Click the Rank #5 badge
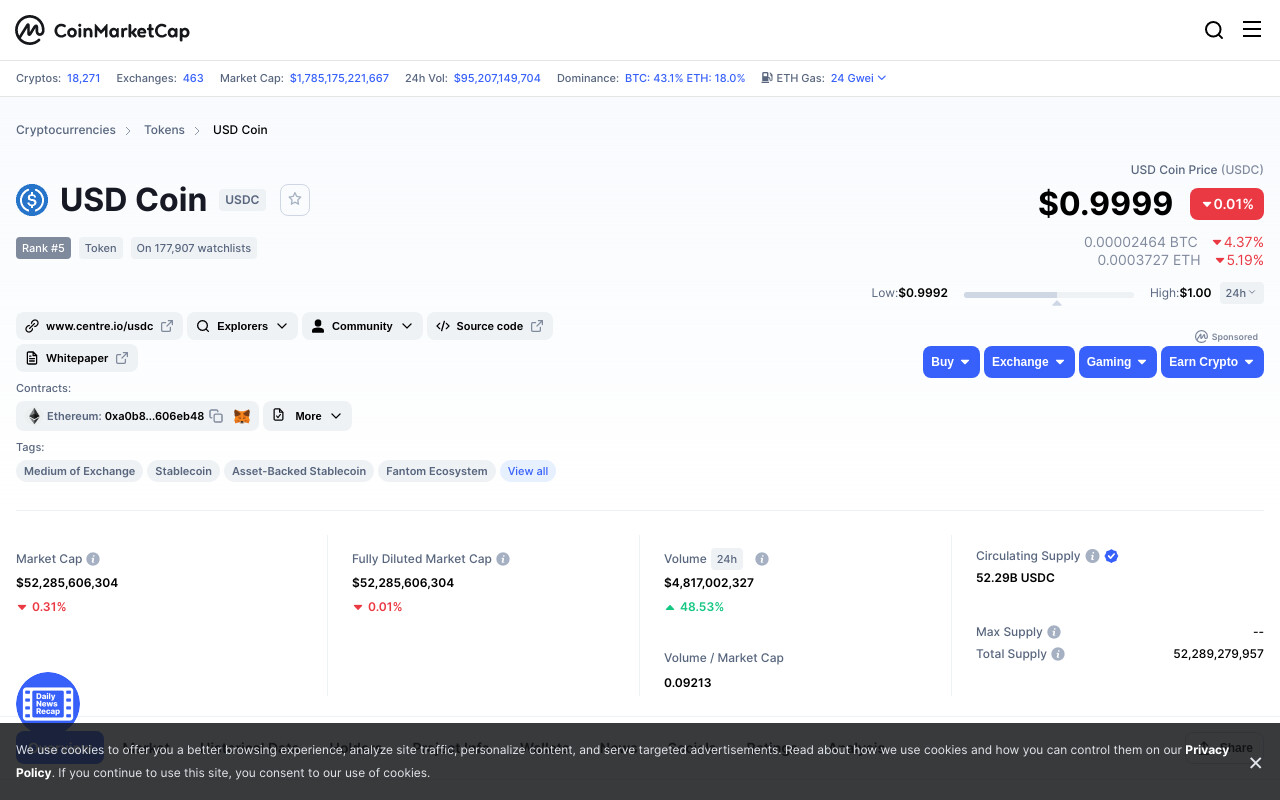This screenshot has width=1280, height=800. [x=43, y=248]
